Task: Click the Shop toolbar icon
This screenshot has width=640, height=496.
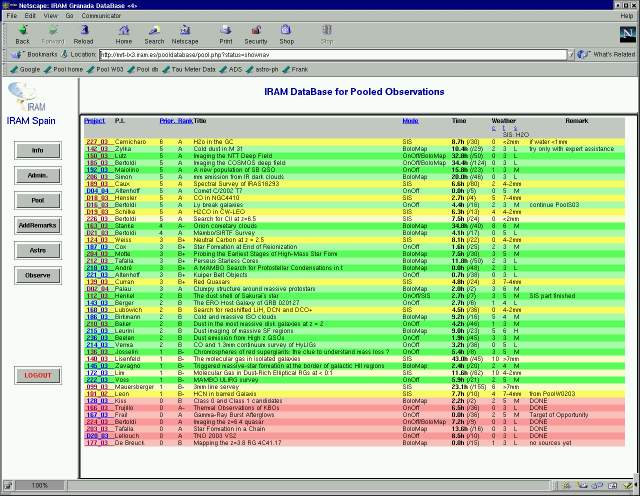Action: (287, 35)
